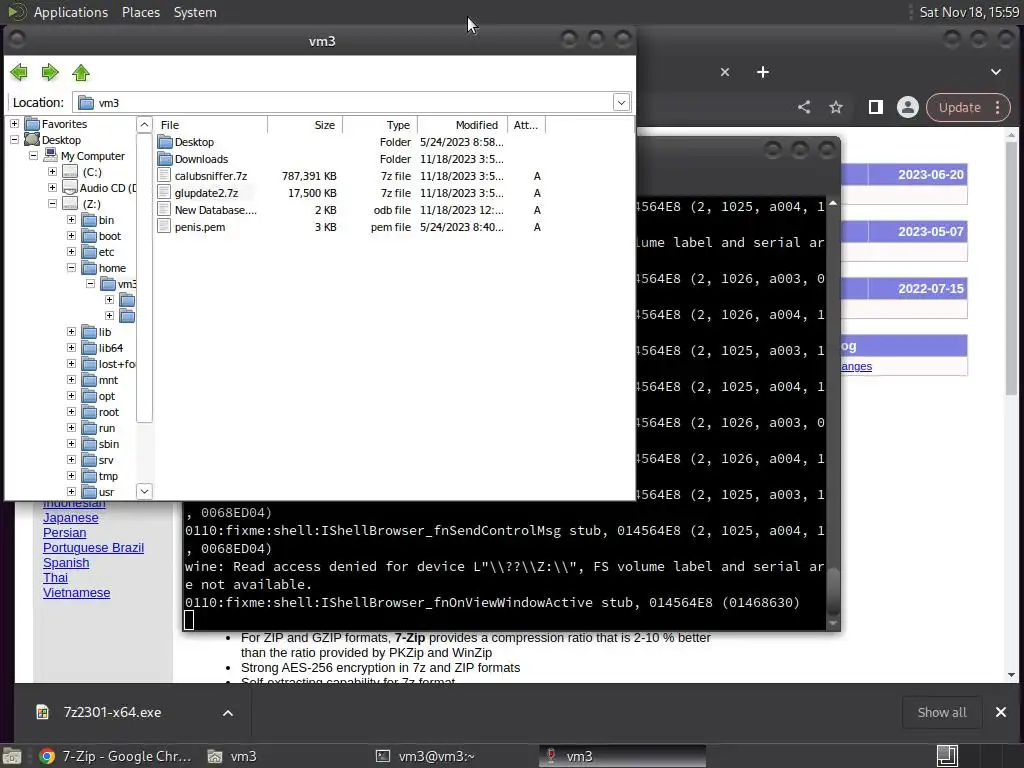Close the Chrome tab with X

tap(725, 72)
